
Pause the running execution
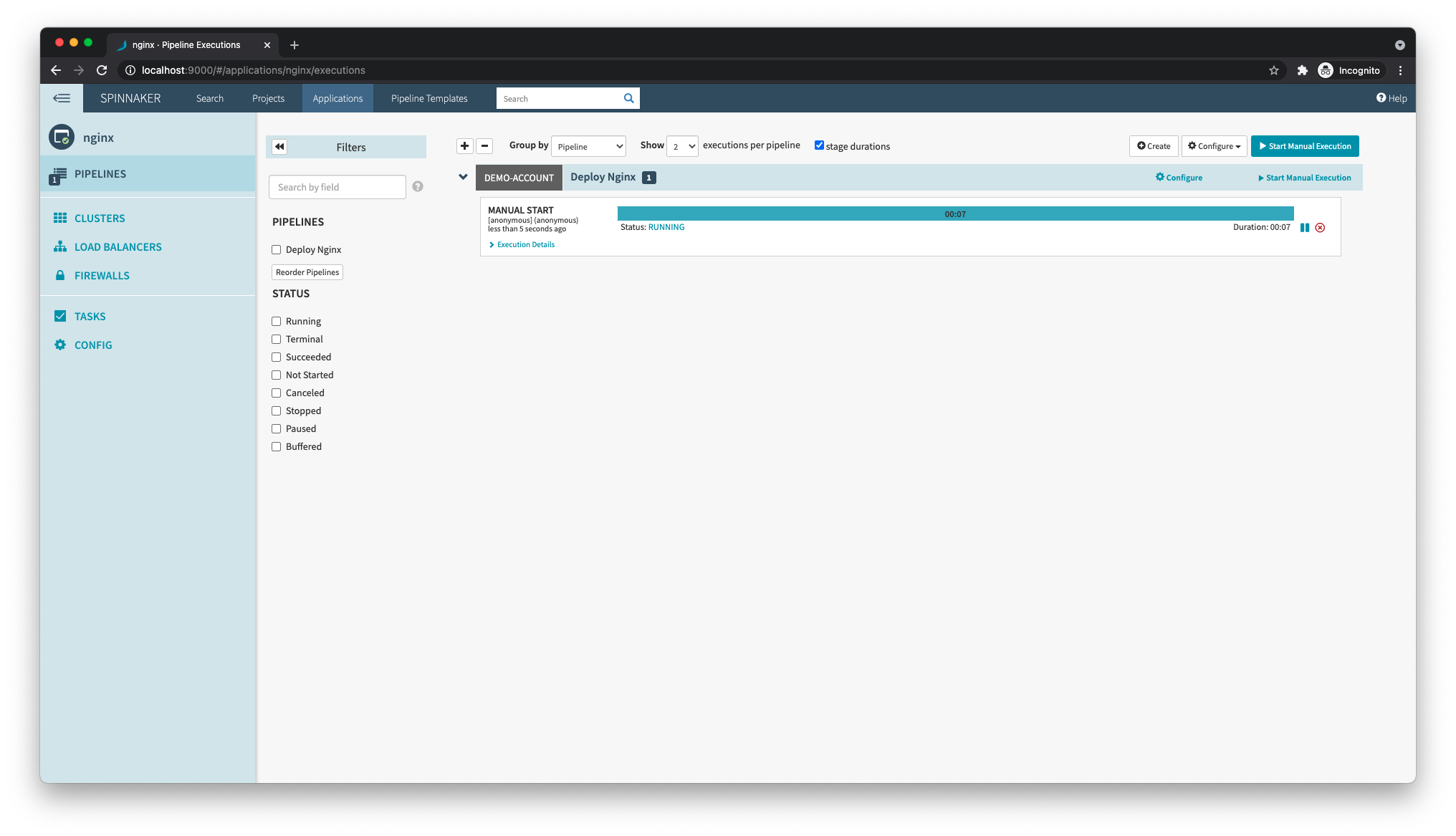tap(1305, 228)
